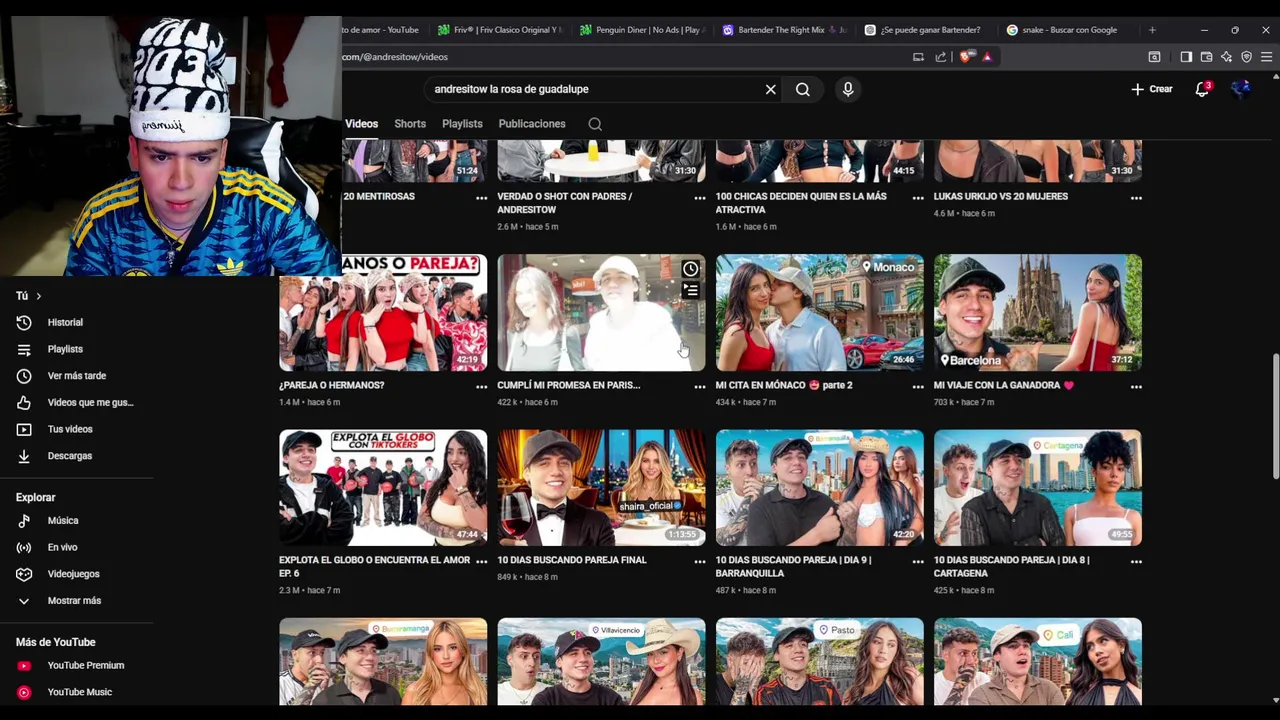Open Brave VPN shield icon
This screenshot has height=720, width=1280.
1246,57
